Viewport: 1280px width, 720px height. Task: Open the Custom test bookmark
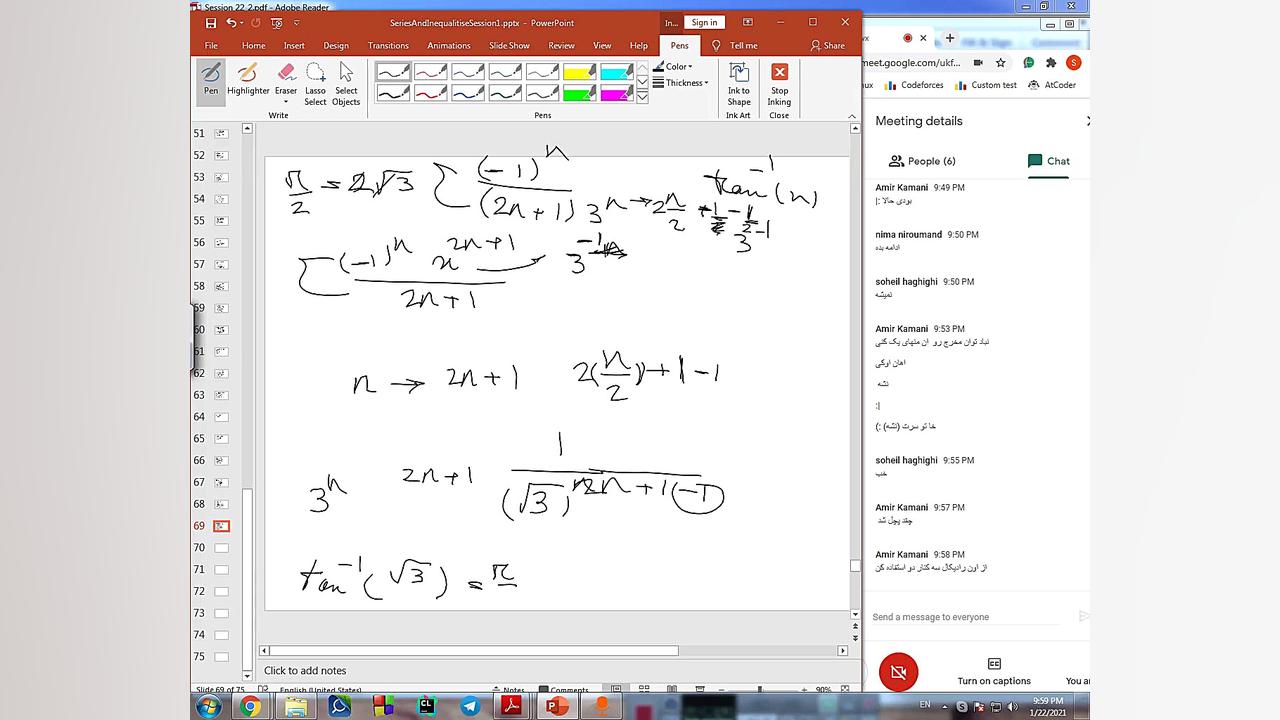[x=986, y=85]
